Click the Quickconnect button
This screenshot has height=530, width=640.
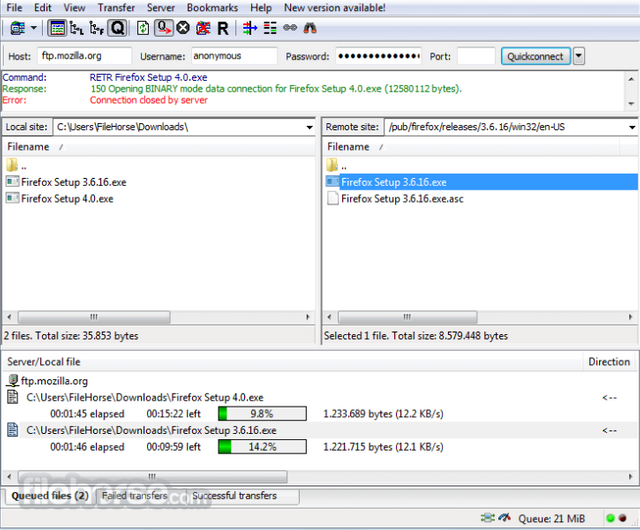pyautogui.click(x=536, y=56)
